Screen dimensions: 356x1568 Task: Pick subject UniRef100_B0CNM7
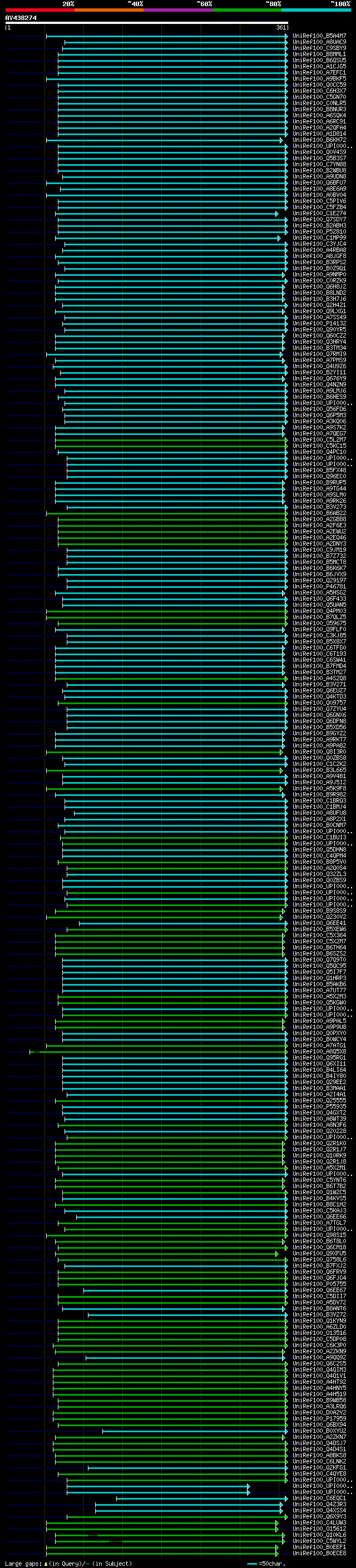pos(319,825)
